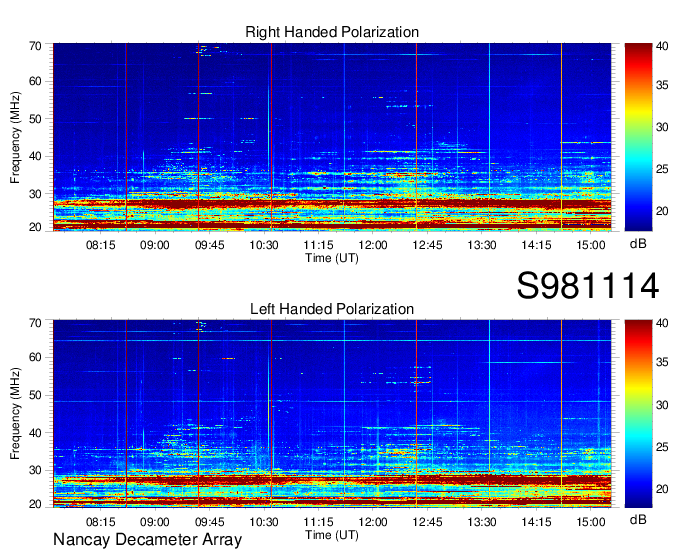Select the S981114 observation label
The image size is (680, 552).
588,286
